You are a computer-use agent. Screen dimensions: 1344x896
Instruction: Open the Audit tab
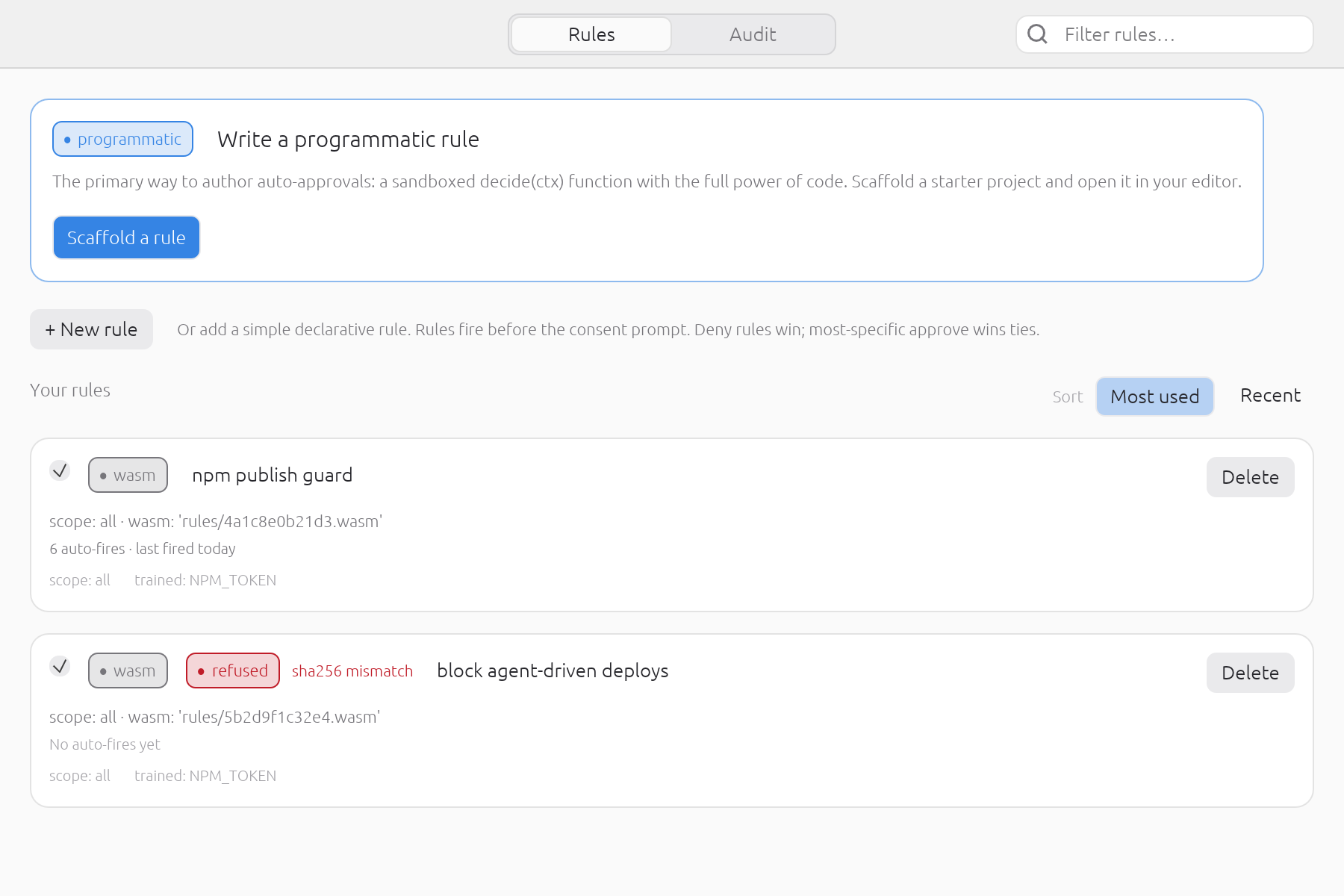[x=753, y=34]
